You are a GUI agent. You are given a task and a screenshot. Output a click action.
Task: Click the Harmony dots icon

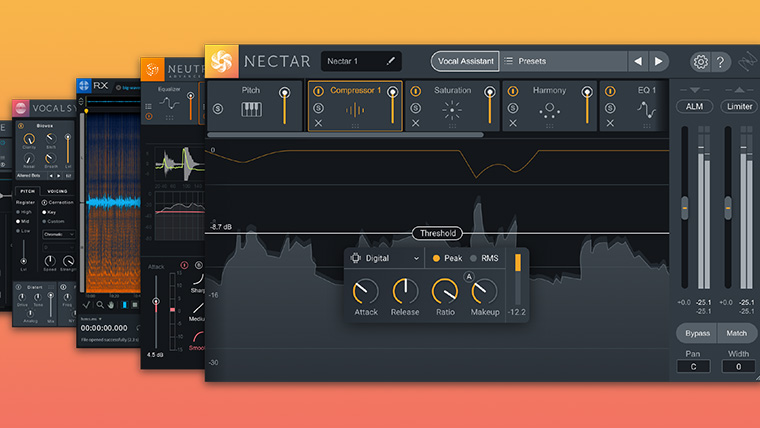549,110
